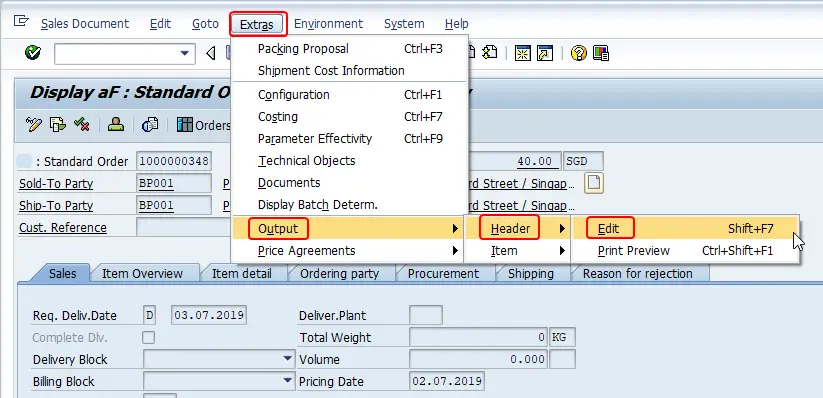Switch to the Reason for rejection tab
Screen dimensions: 823x398
(x=638, y=274)
